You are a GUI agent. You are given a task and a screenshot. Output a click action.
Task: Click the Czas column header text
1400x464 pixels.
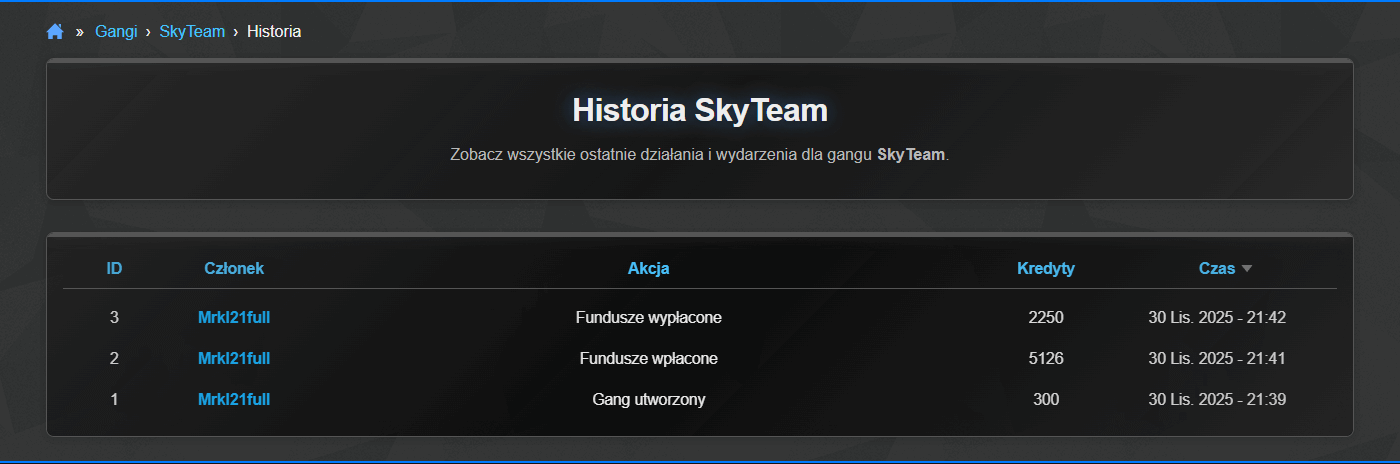1217,268
